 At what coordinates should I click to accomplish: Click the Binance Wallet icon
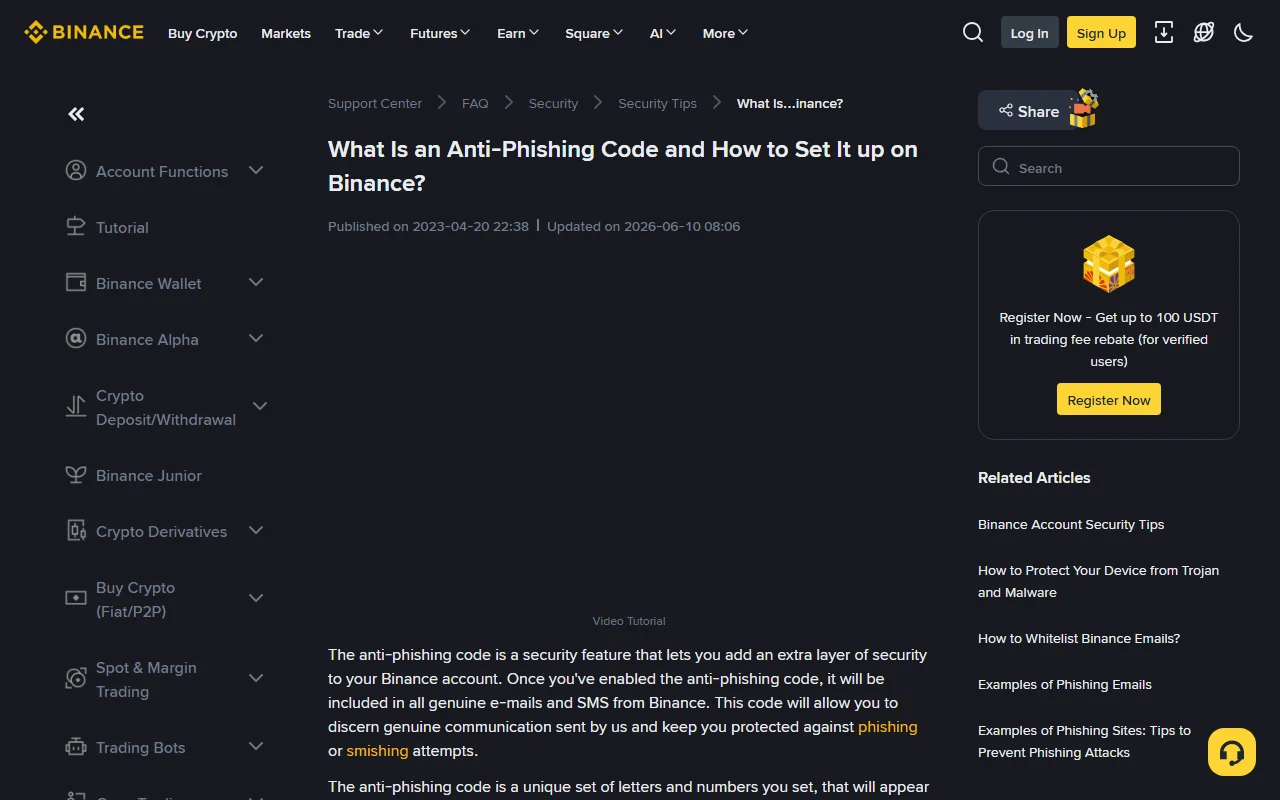coord(76,283)
